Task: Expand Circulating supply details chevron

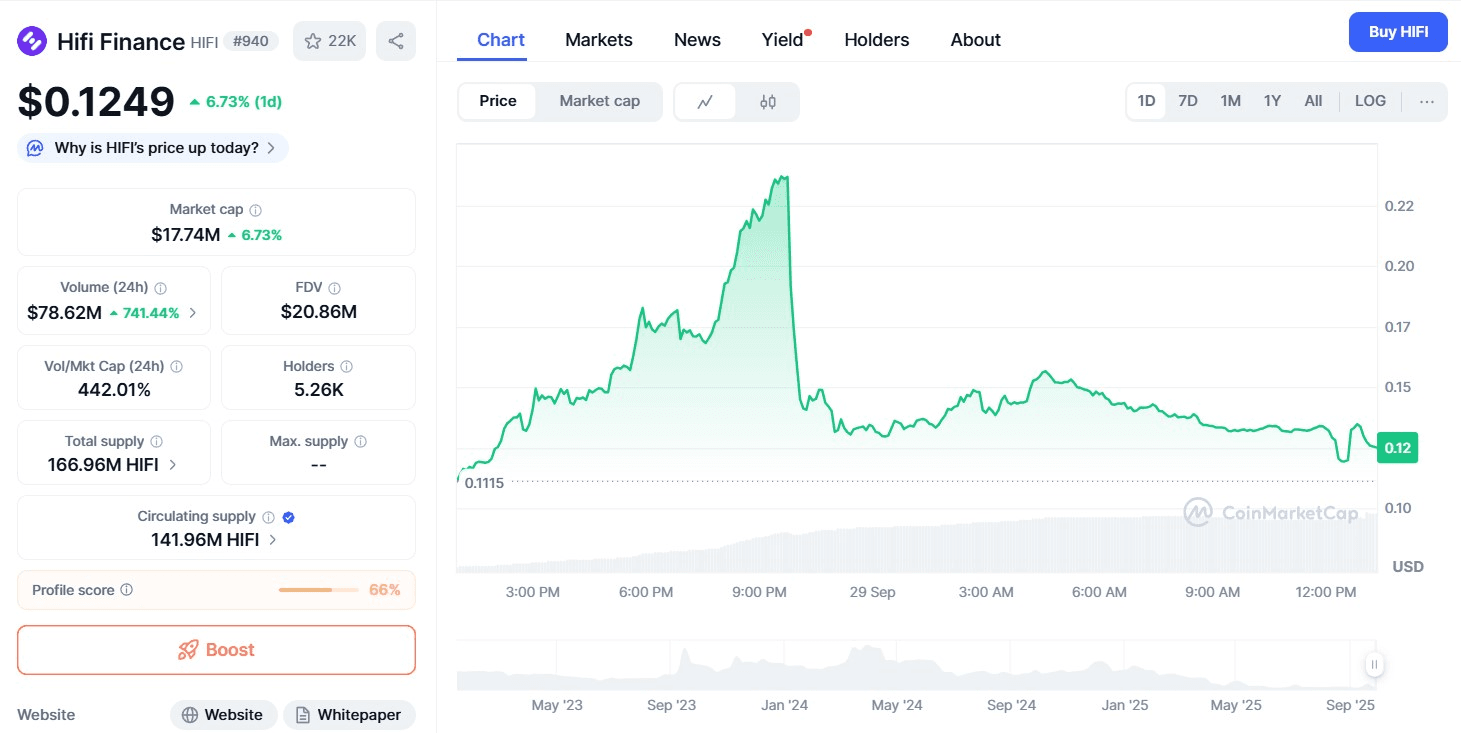Action: click(x=273, y=540)
